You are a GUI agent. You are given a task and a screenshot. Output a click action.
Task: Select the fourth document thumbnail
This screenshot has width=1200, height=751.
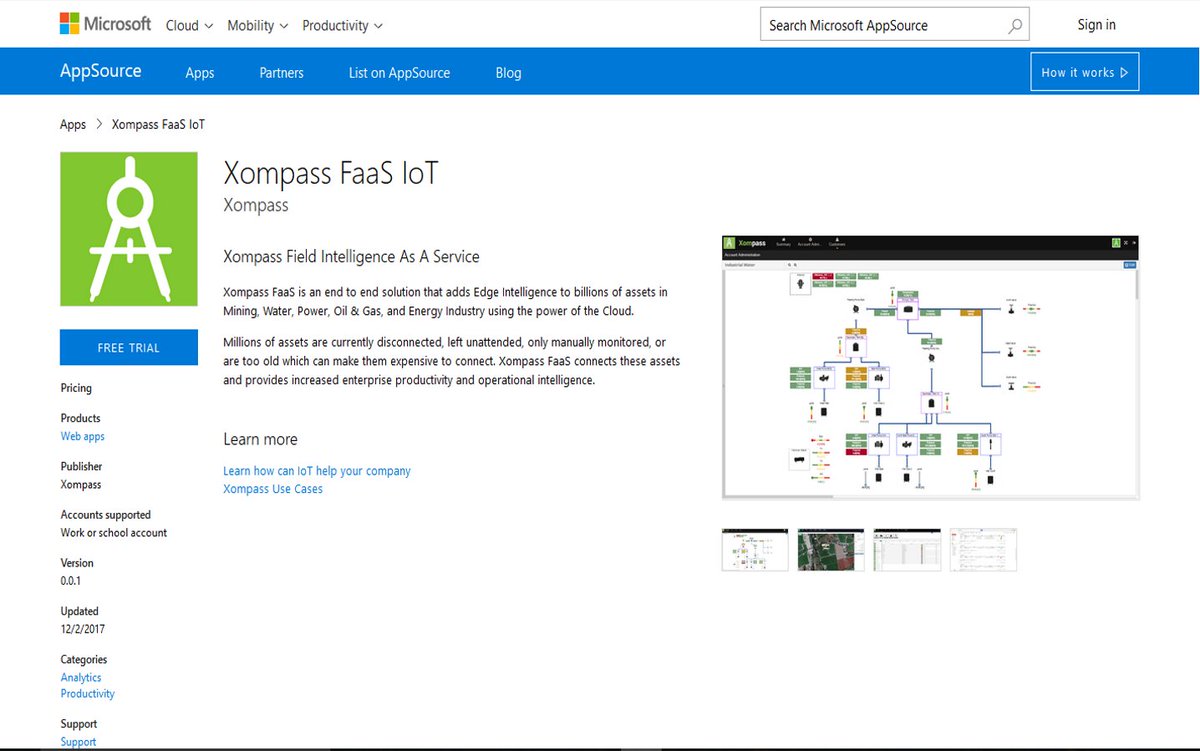tap(983, 549)
